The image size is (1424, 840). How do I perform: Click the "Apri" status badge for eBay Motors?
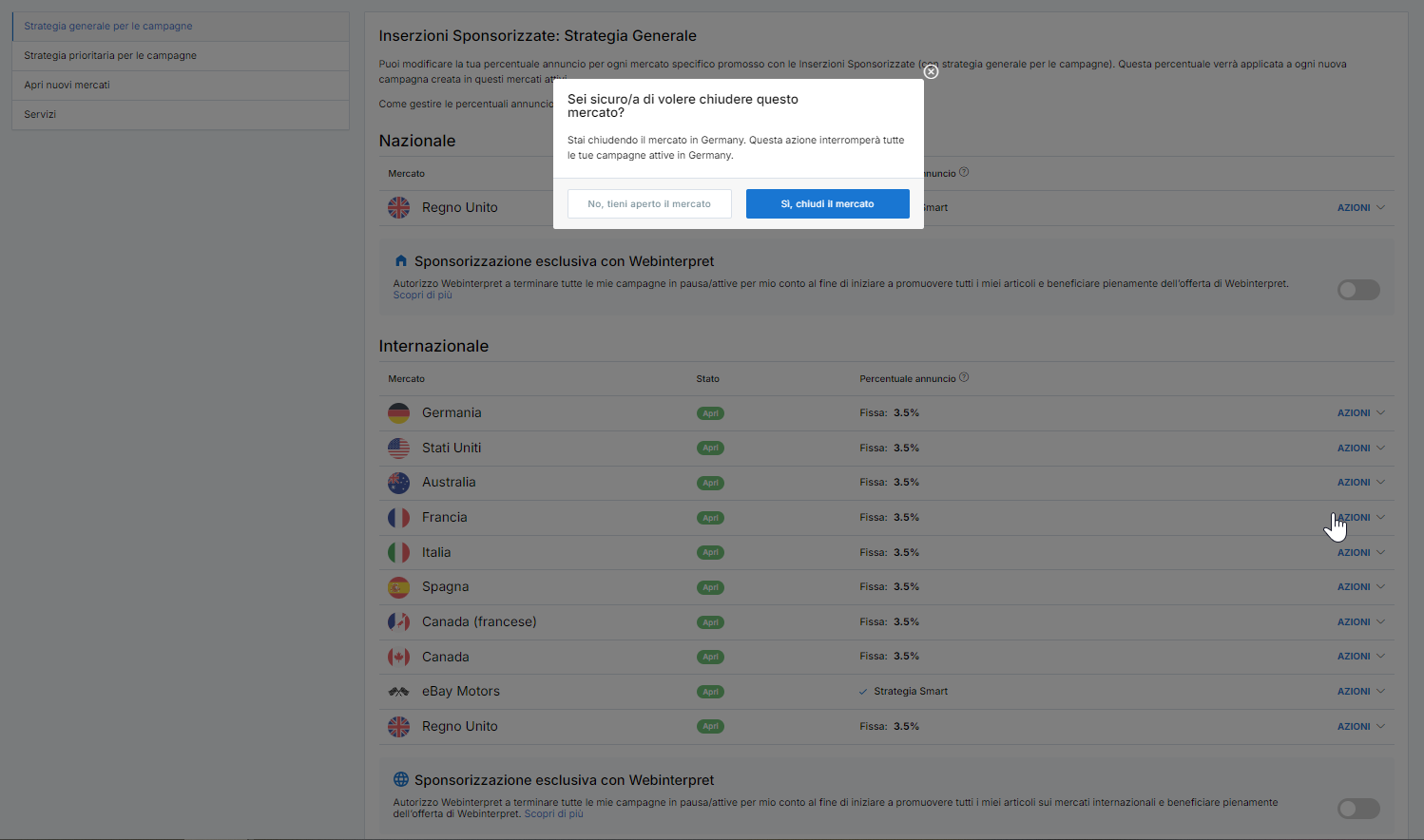[x=710, y=692]
